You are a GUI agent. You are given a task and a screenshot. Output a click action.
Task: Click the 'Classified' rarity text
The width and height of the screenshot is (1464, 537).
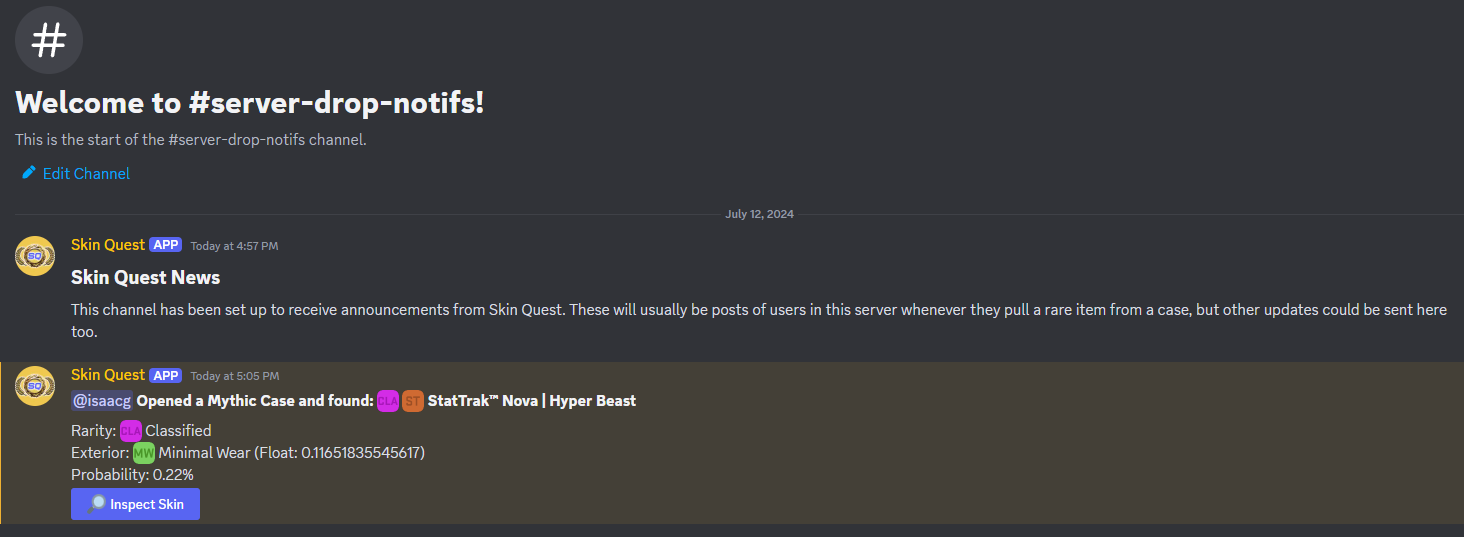click(179, 431)
